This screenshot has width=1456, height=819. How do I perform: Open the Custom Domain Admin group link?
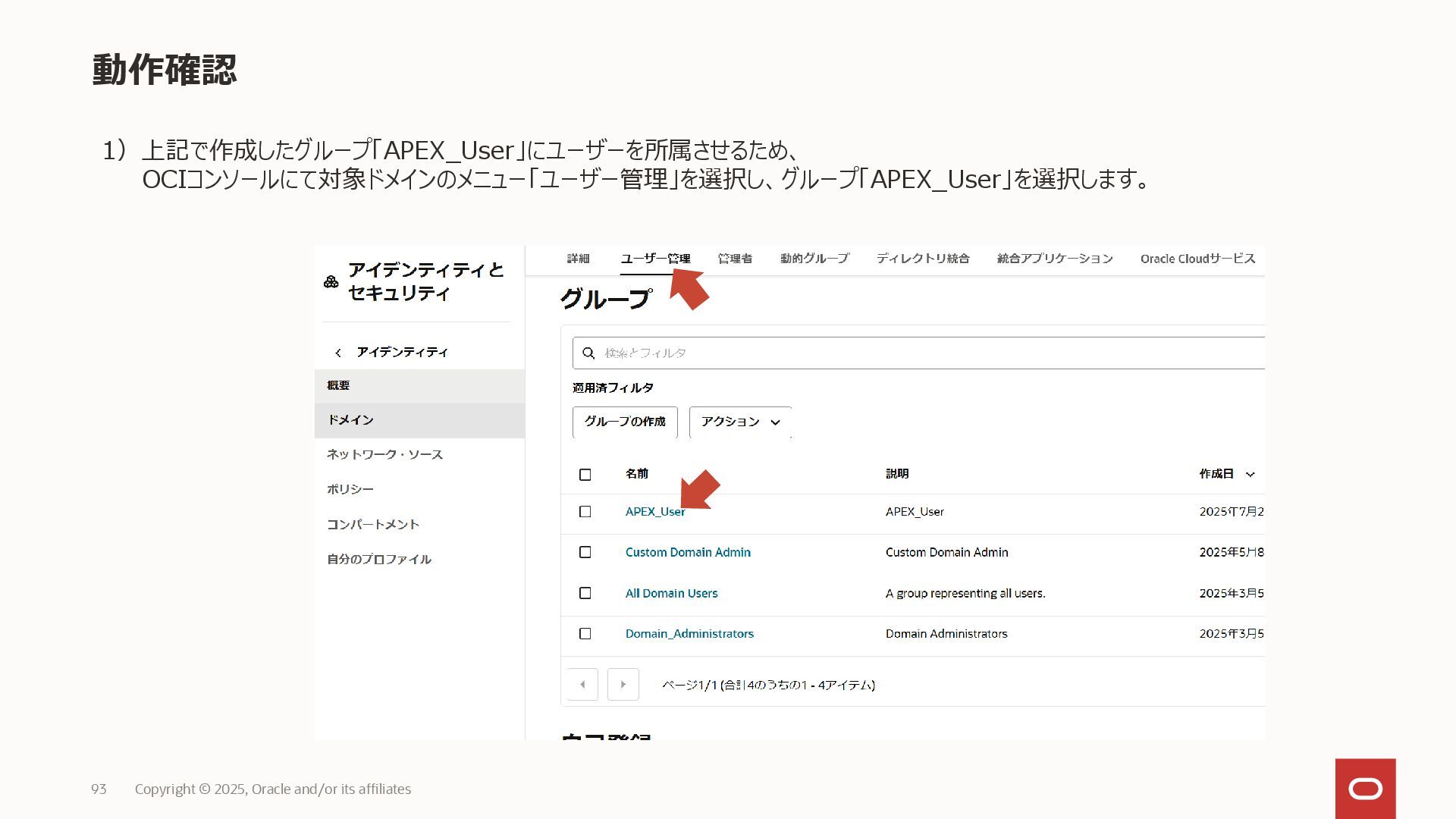[688, 552]
